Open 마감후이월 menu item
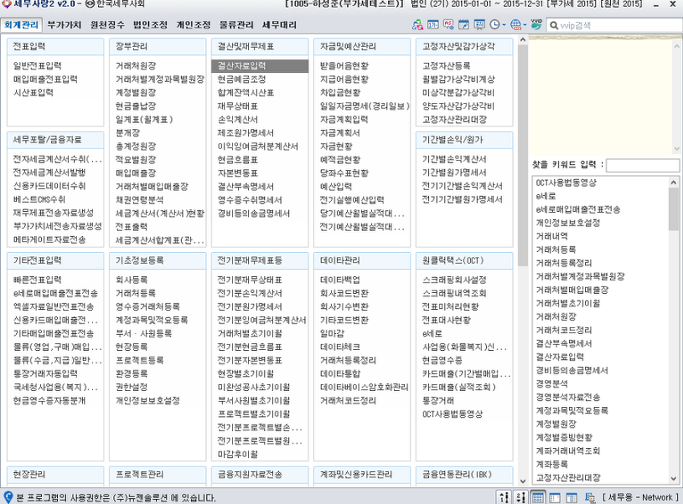 pos(238,454)
